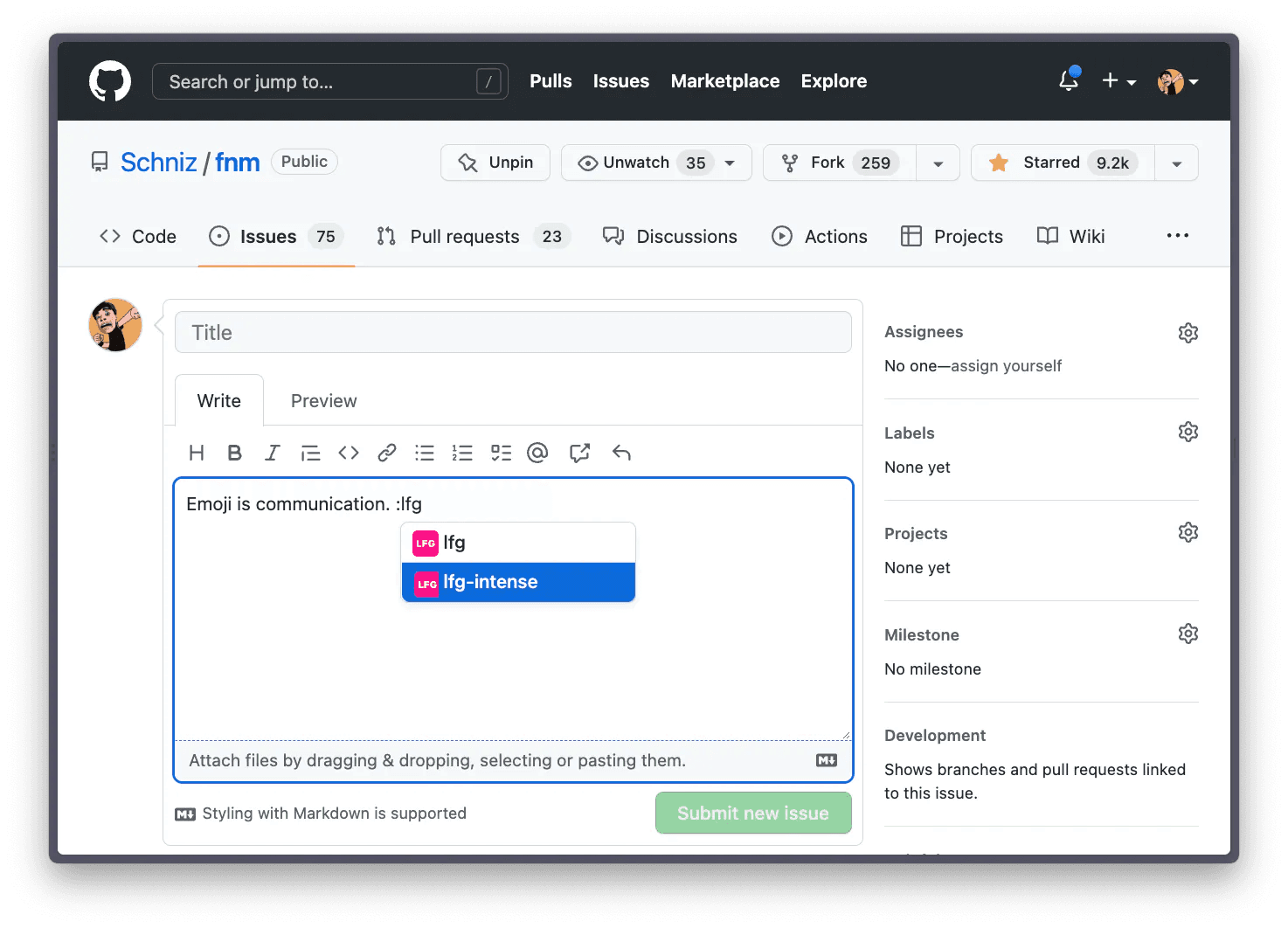Apply italic formatting from toolbar
1288x928 pixels.
(x=273, y=453)
